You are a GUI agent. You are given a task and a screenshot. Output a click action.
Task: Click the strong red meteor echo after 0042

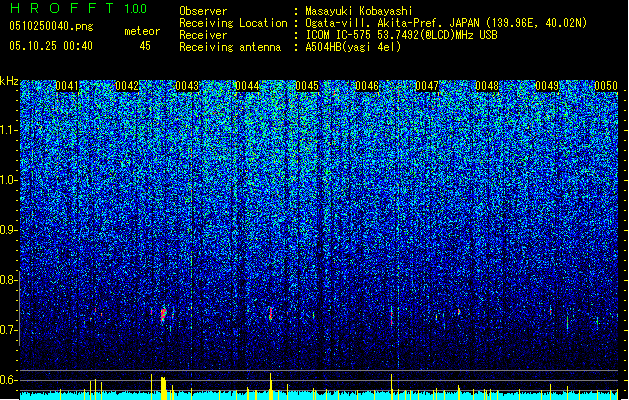coord(163,315)
